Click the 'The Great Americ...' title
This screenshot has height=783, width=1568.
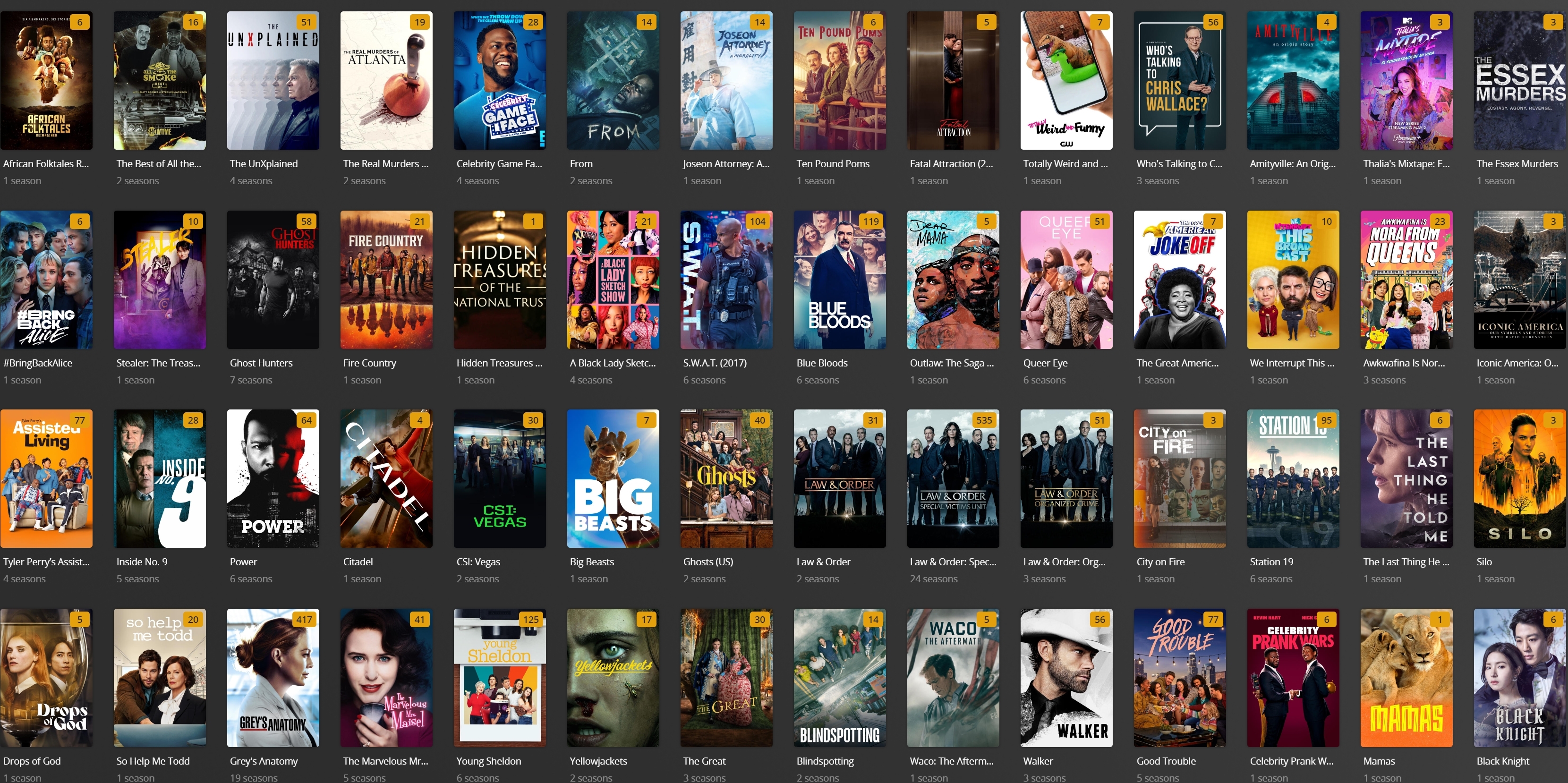click(1177, 363)
